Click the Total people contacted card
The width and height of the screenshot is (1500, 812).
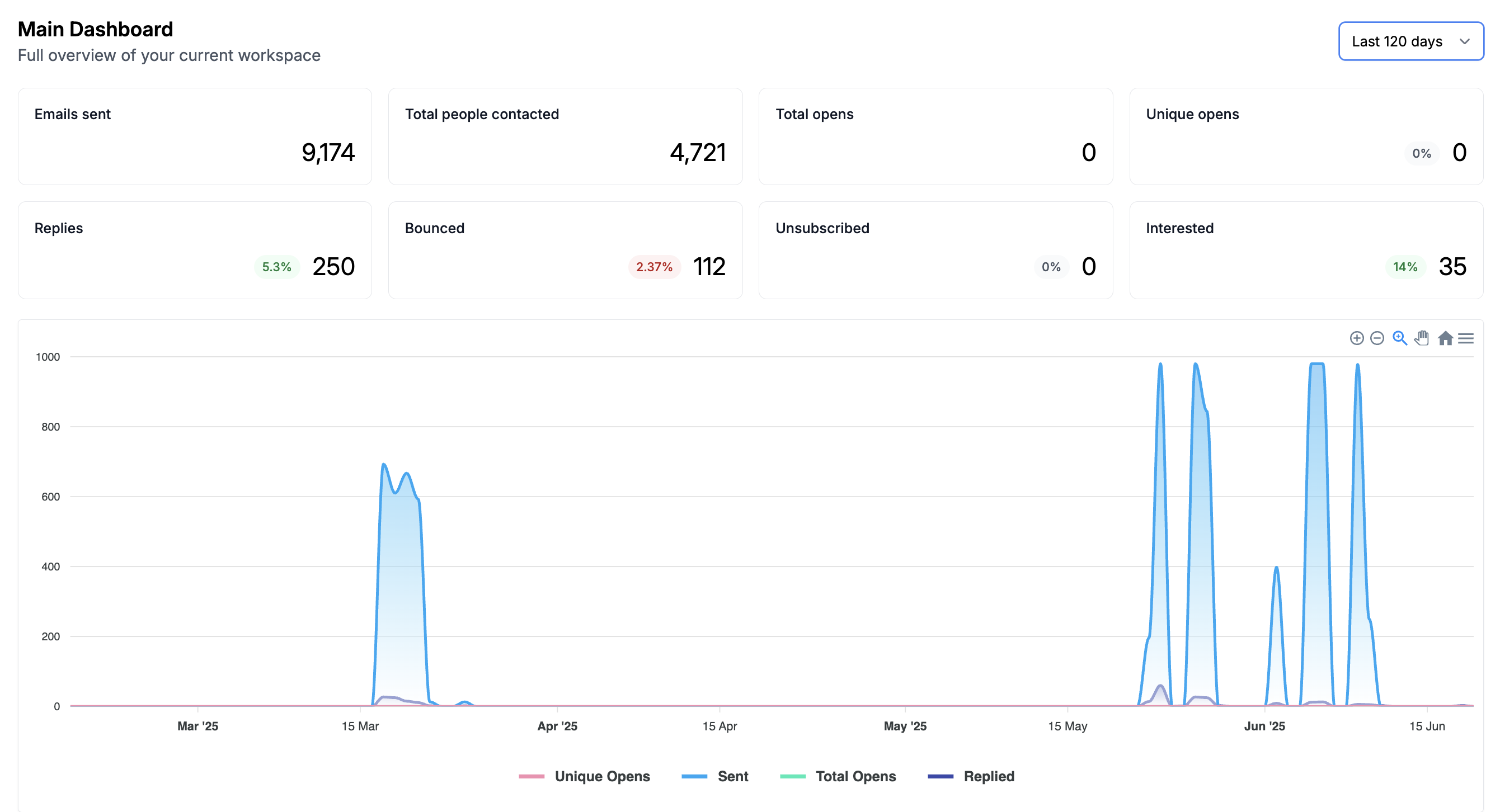(565, 136)
